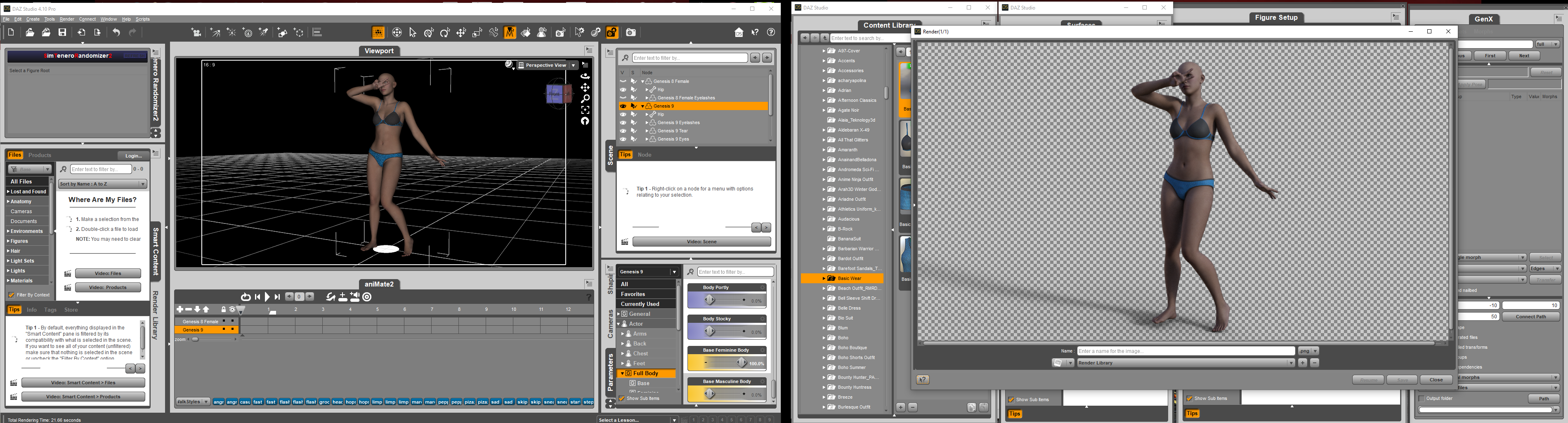This screenshot has height=423, width=1568.
Task: Click the question mark Help icon in toolbar
Action: 771,33
